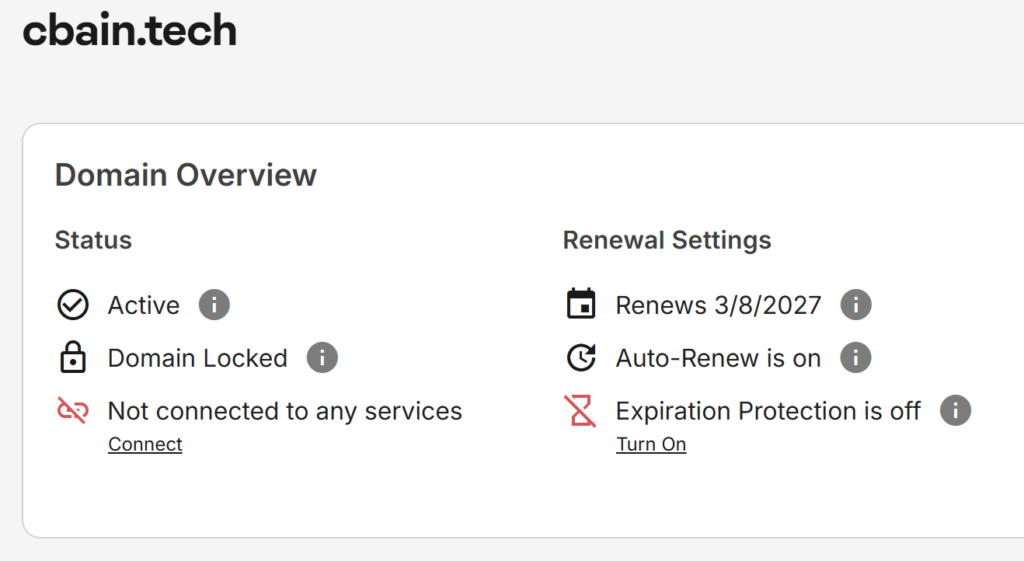Viewport: 1024px width, 561px height.
Task: View info about Expiration Protection is off
Action: (x=956, y=411)
